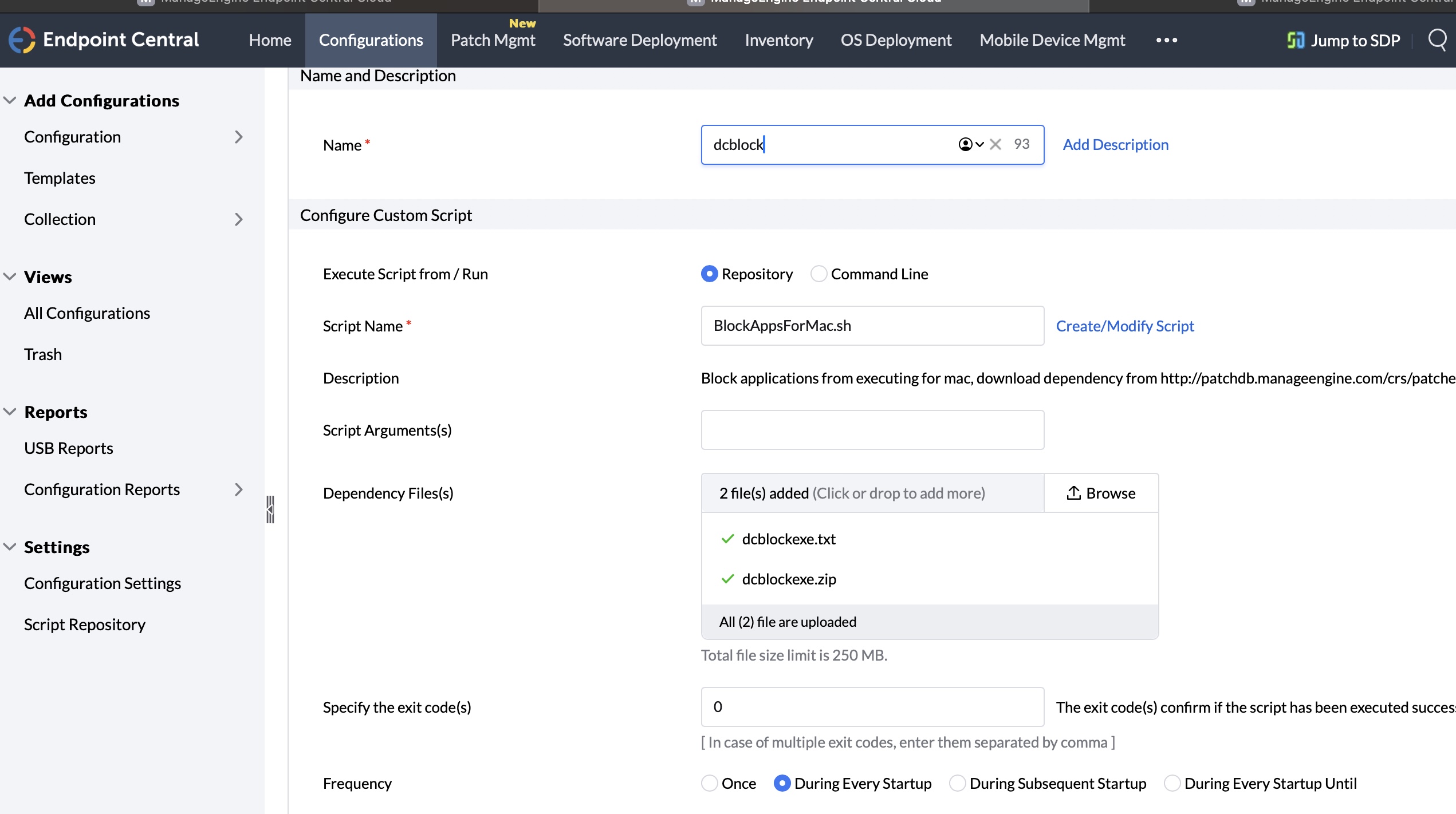
Task: Choose the Once frequency option
Action: pos(710,783)
